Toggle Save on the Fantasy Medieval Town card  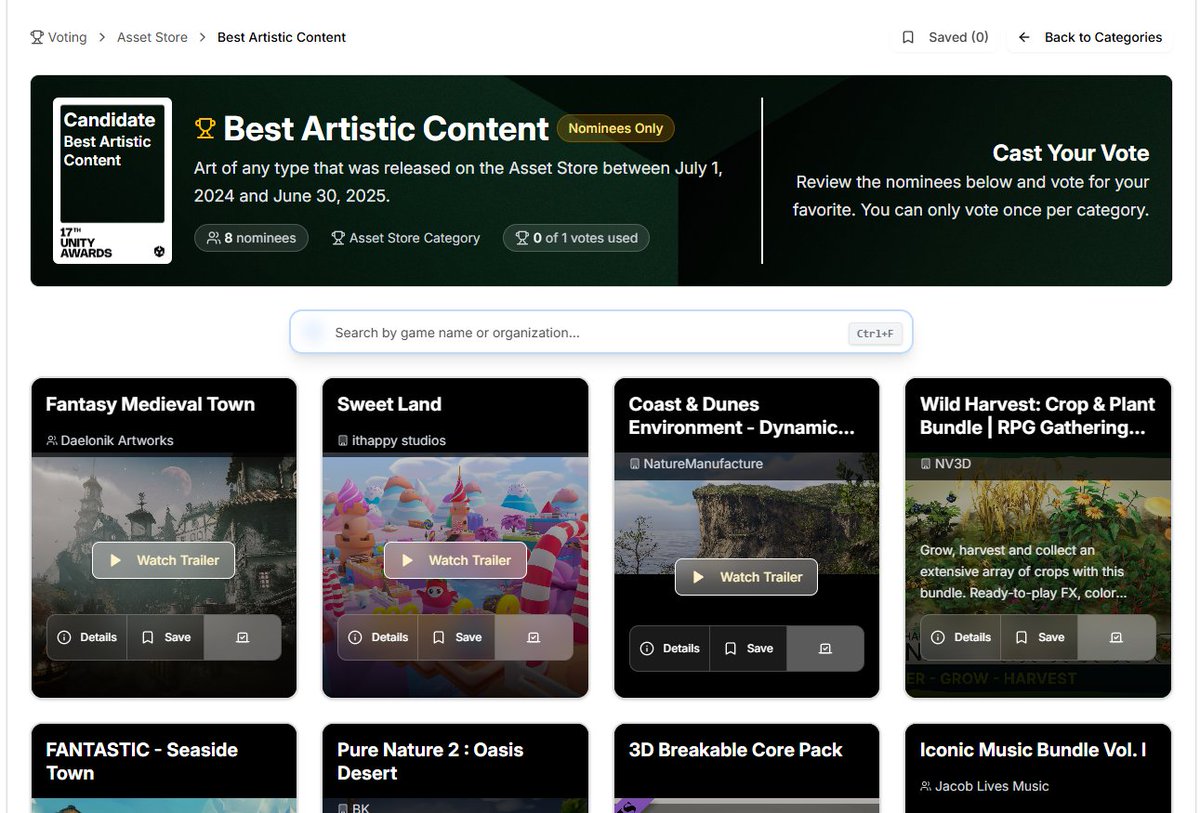(165, 637)
